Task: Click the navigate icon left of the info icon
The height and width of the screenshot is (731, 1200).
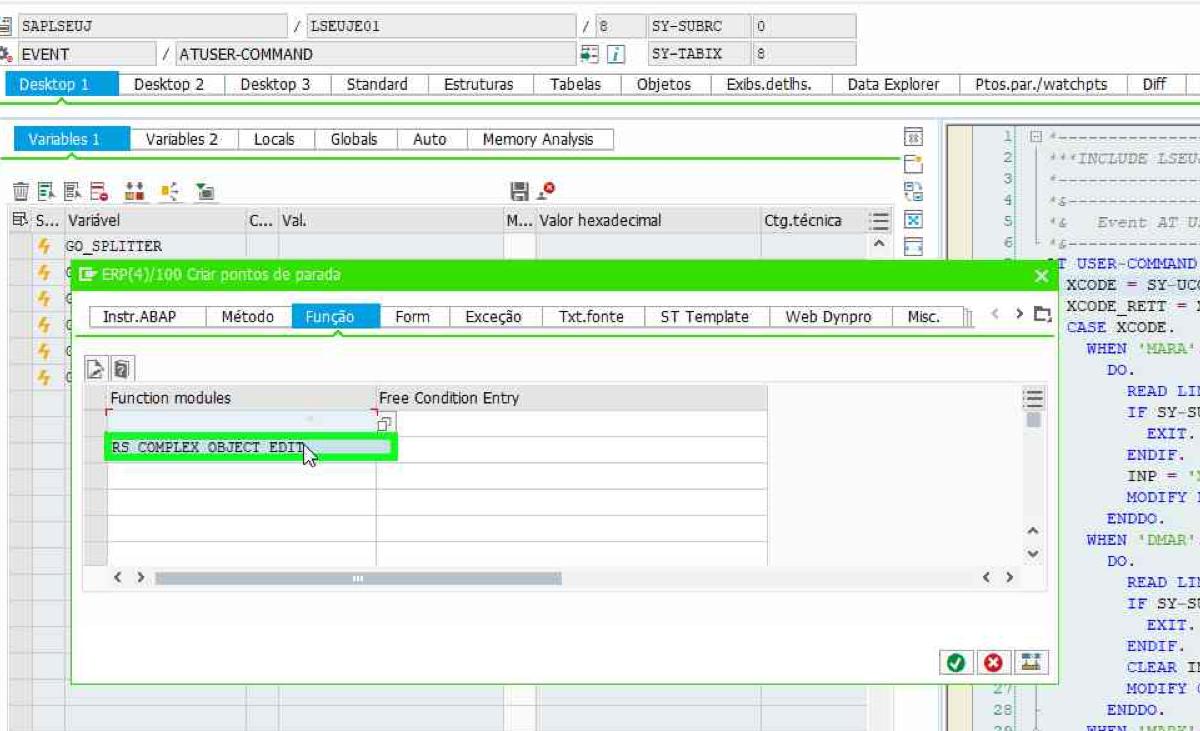Action: [x=589, y=54]
